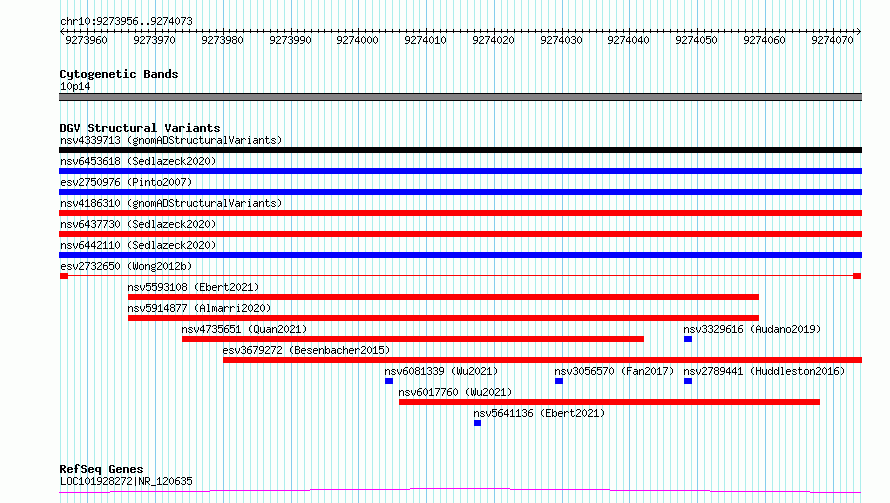The height and width of the screenshot is (503, 890).
Task: Click small blue marker under nsv2789441
Action: 688,382
